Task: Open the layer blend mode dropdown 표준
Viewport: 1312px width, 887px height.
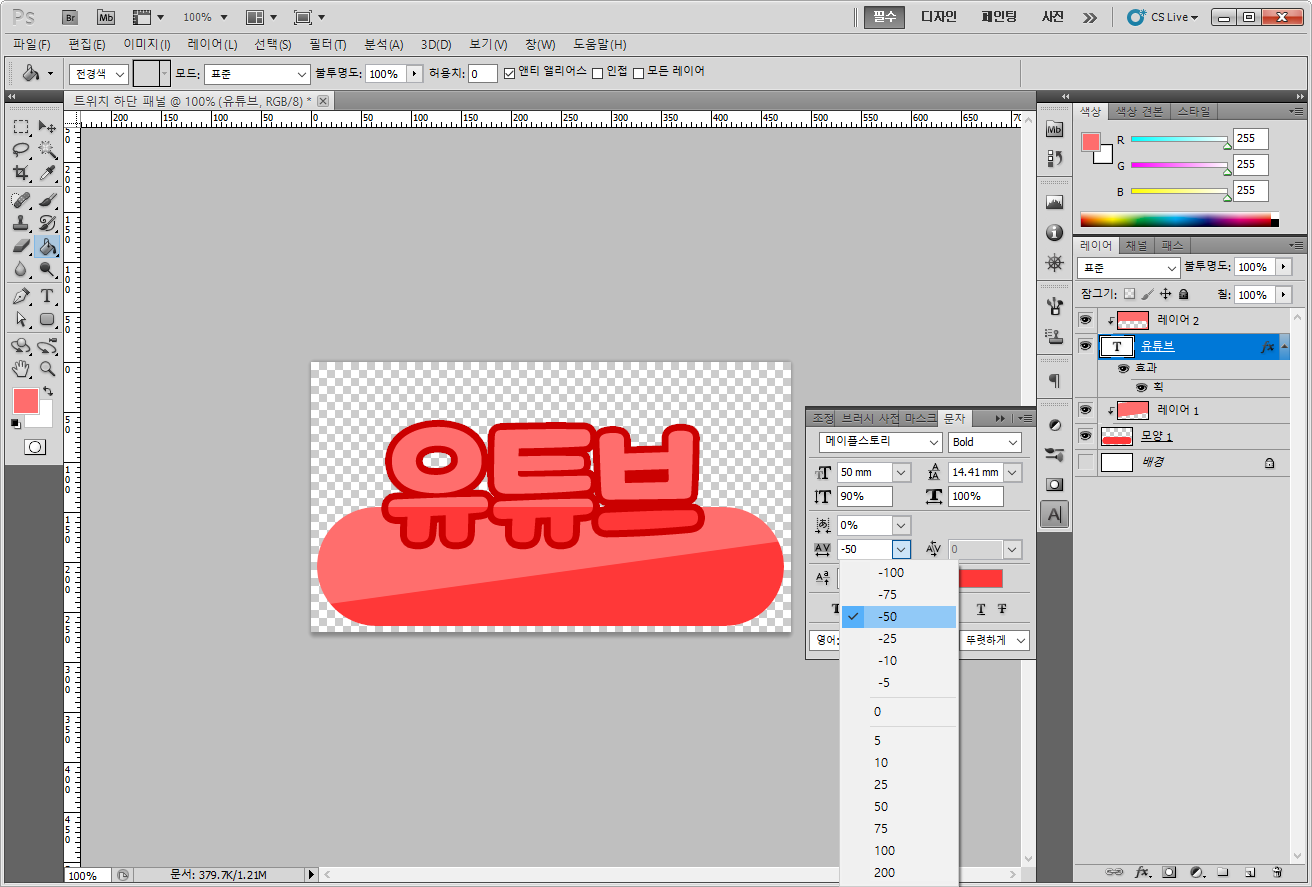Action: (x=1129, y=268)
